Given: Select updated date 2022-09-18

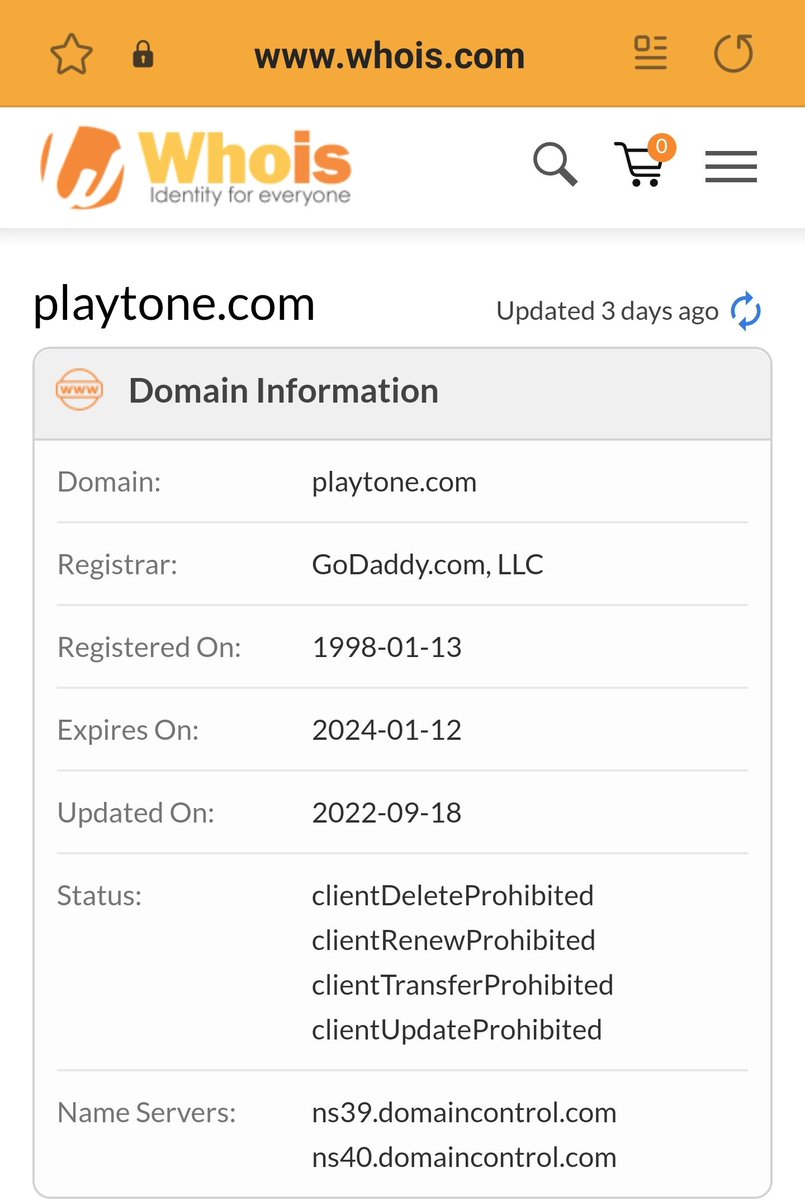Looking at the screenshot, I should point(387,813).
